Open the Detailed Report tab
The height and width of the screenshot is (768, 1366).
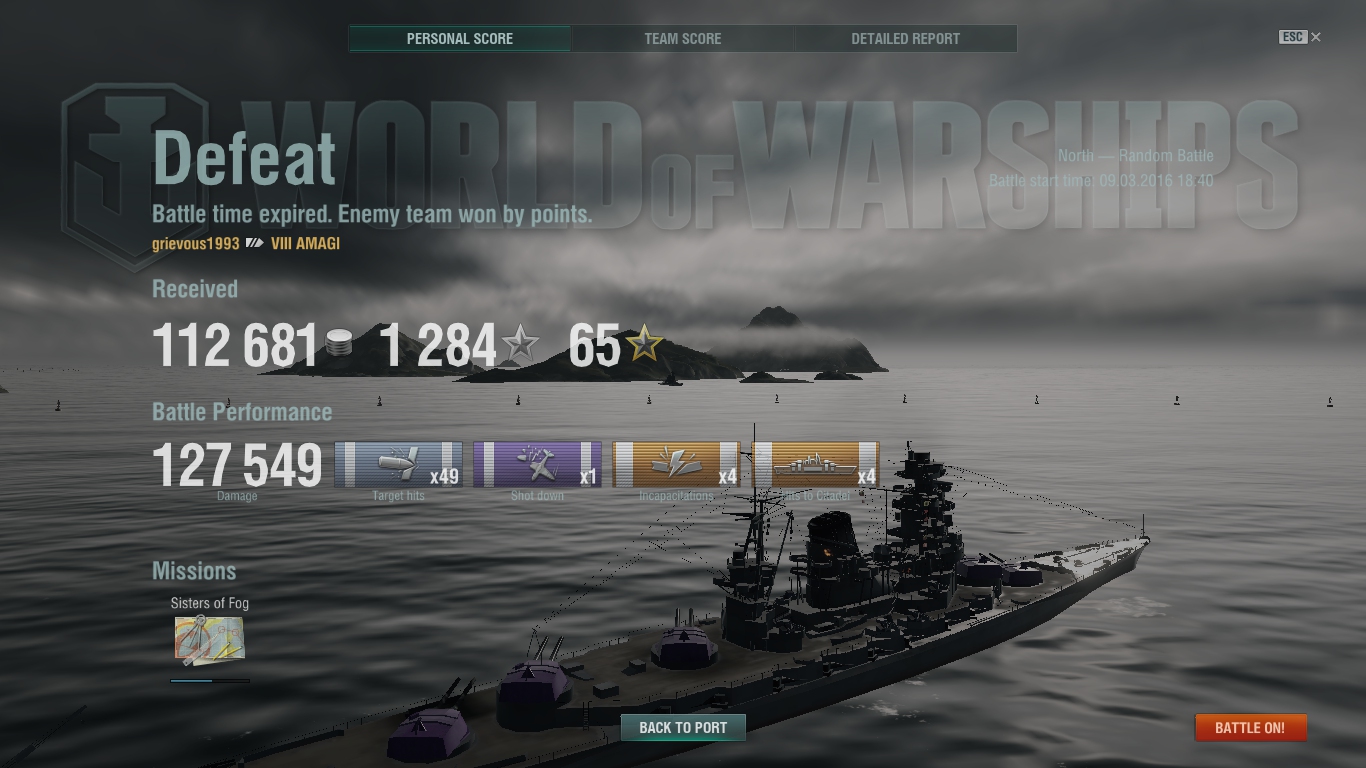(906, 39)
